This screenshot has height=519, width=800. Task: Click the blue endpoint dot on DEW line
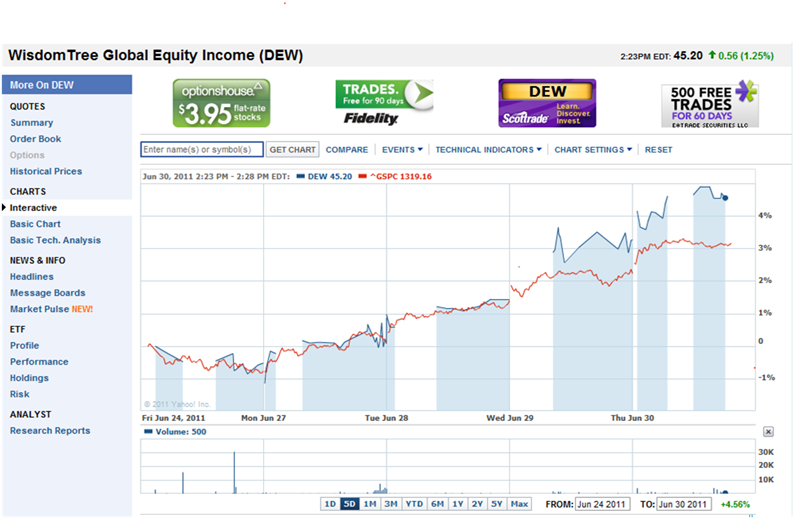click(x=725, y=197)
